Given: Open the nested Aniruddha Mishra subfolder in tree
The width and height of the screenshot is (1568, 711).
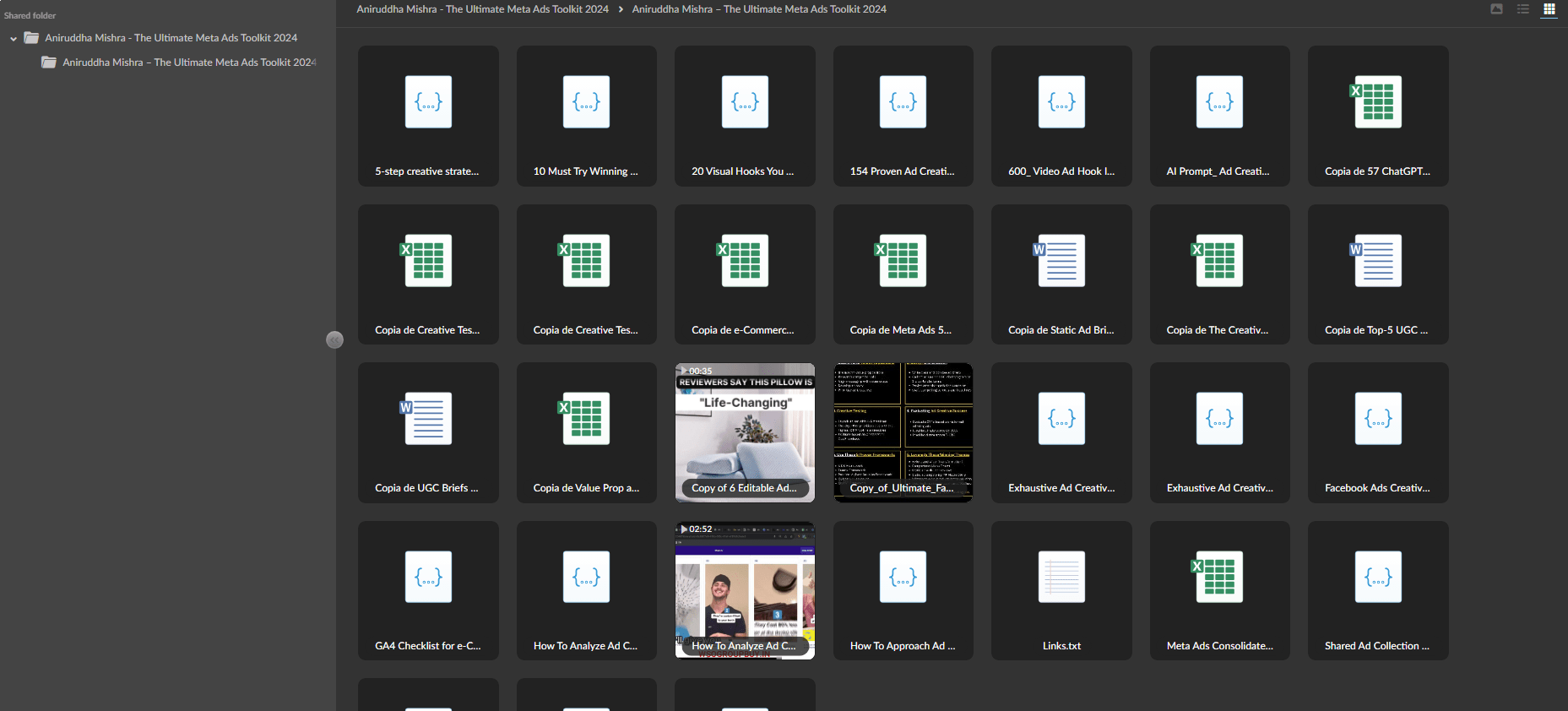Looking at the screenshot, I should click(179, 62).
